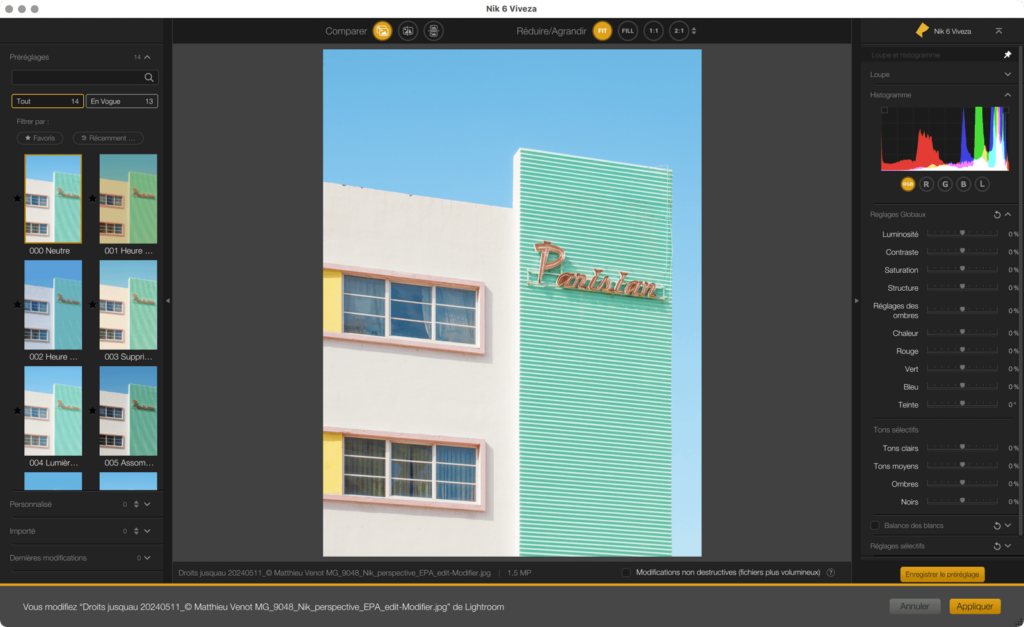Set zoom to 1:1

click(x=653, y=31)
